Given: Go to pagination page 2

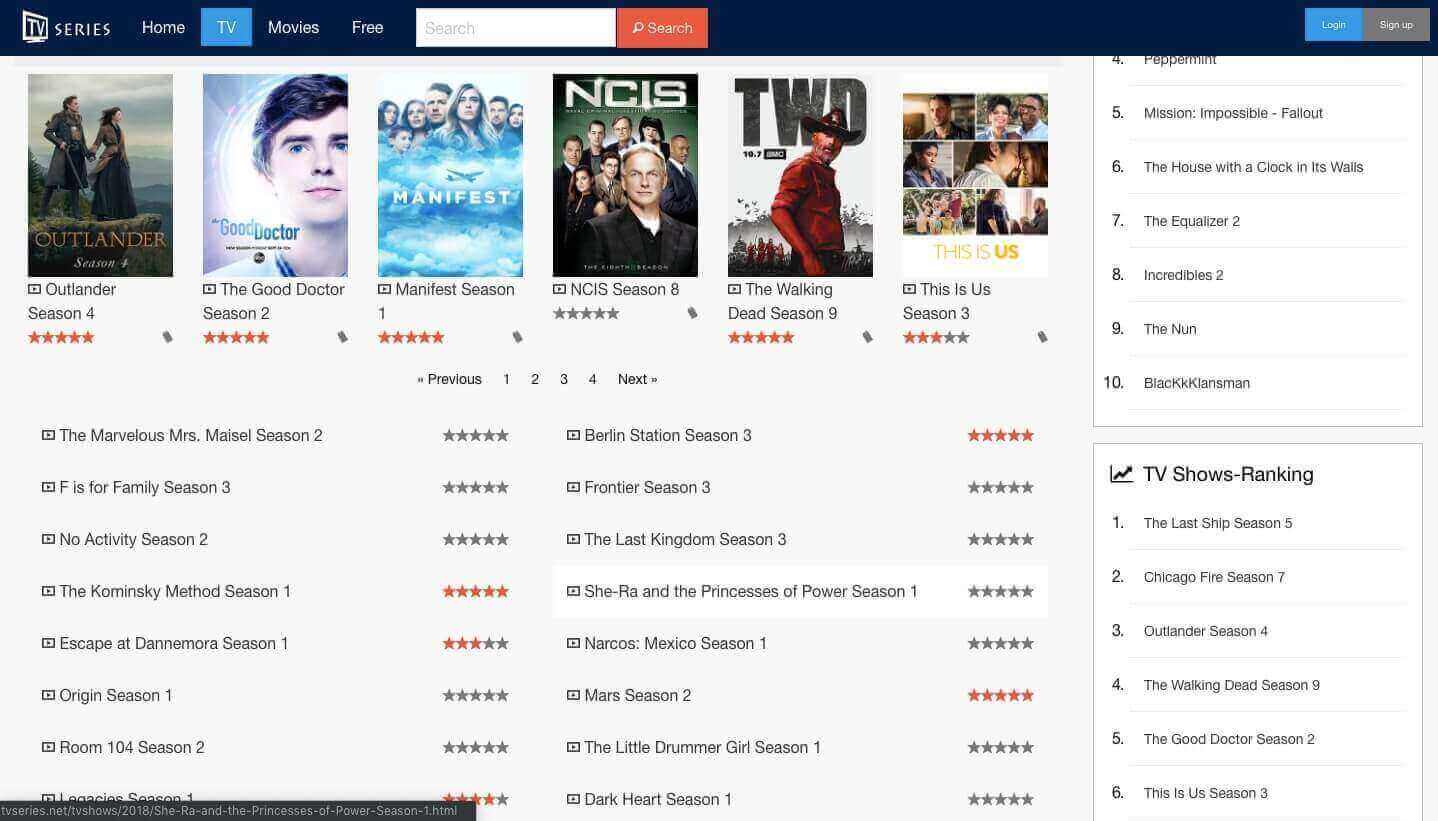Looking at the screenshot, I should click(535, 379).
